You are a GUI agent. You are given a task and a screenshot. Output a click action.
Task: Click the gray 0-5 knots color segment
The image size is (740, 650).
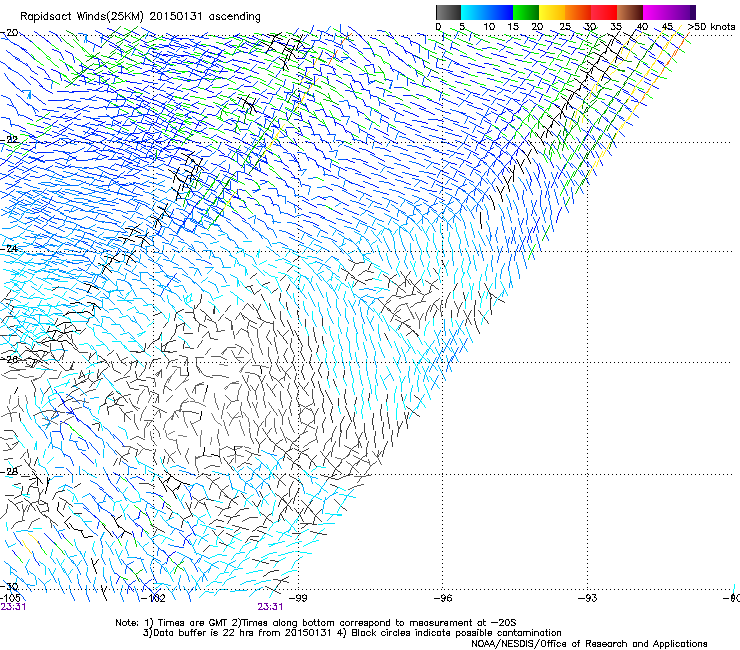click(x=448, y=12)
